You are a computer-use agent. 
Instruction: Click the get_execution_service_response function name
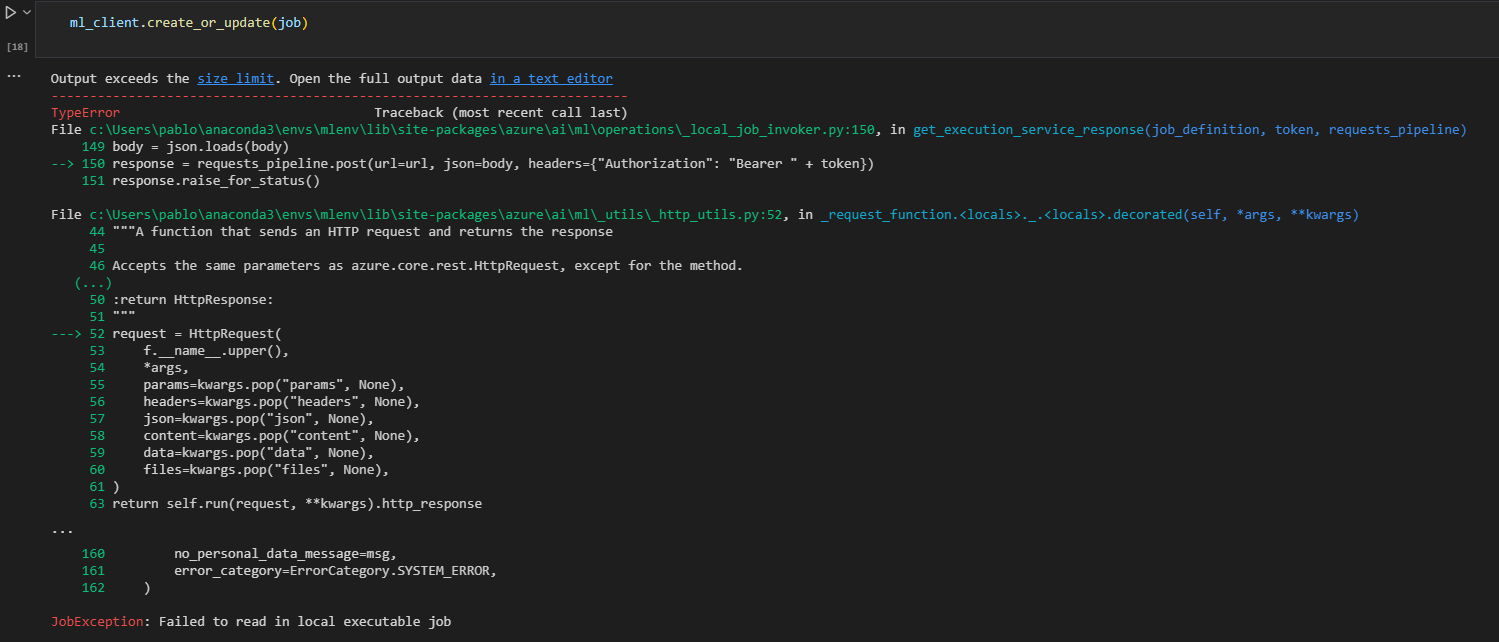[x=1189, y=130]
